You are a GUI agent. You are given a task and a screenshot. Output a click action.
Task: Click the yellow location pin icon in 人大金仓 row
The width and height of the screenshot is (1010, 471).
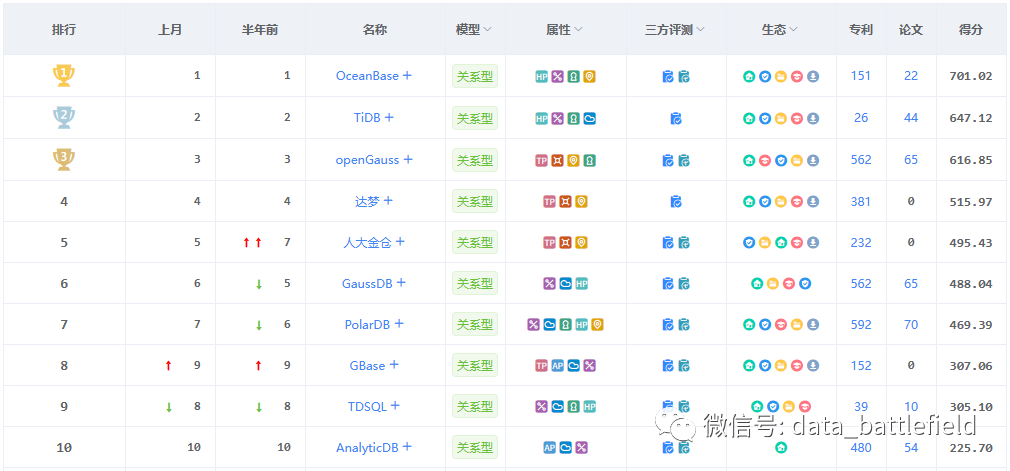click(581, 243)
